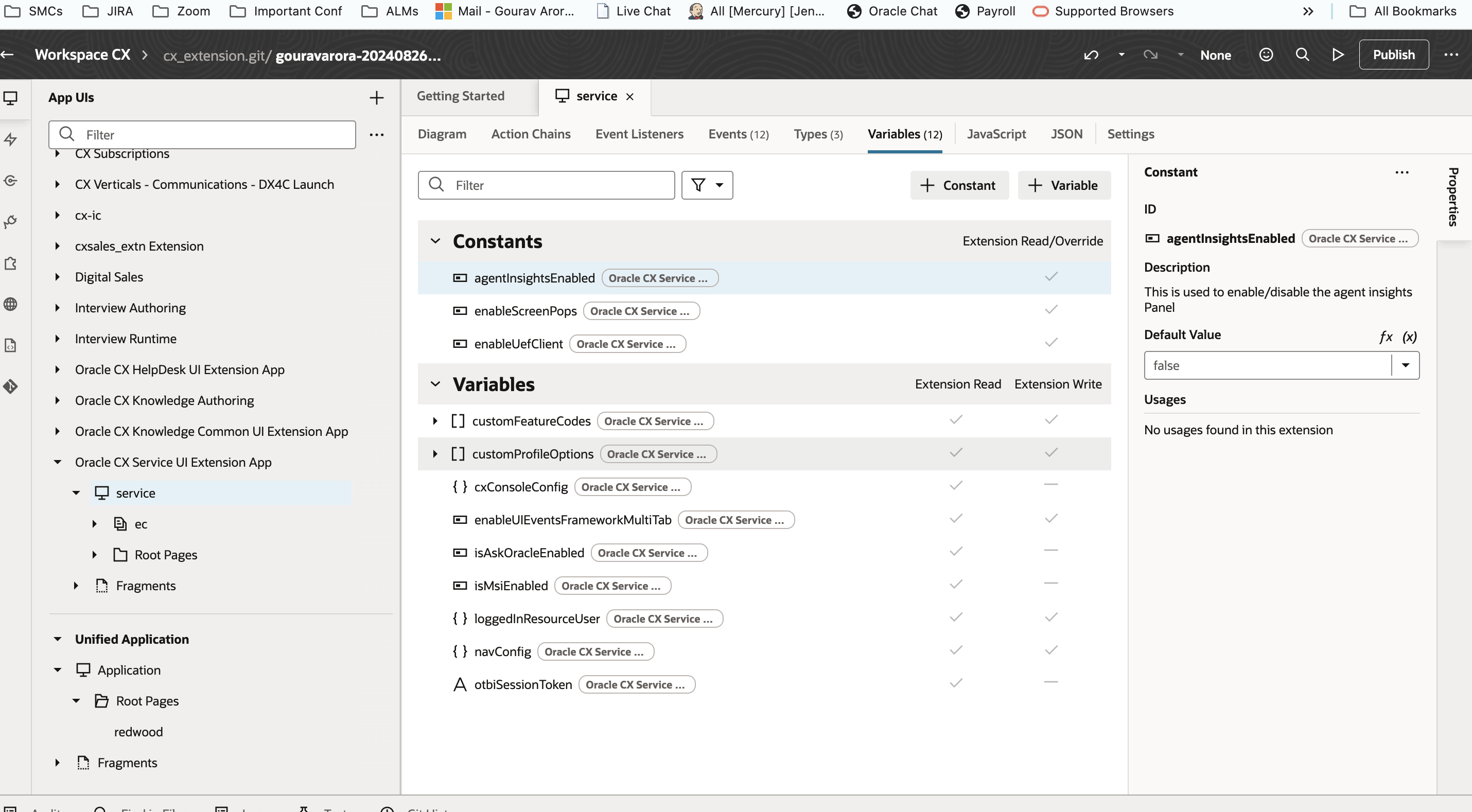
Task: Click the Redo arrow in header
Action: [x=1150, y=55]
